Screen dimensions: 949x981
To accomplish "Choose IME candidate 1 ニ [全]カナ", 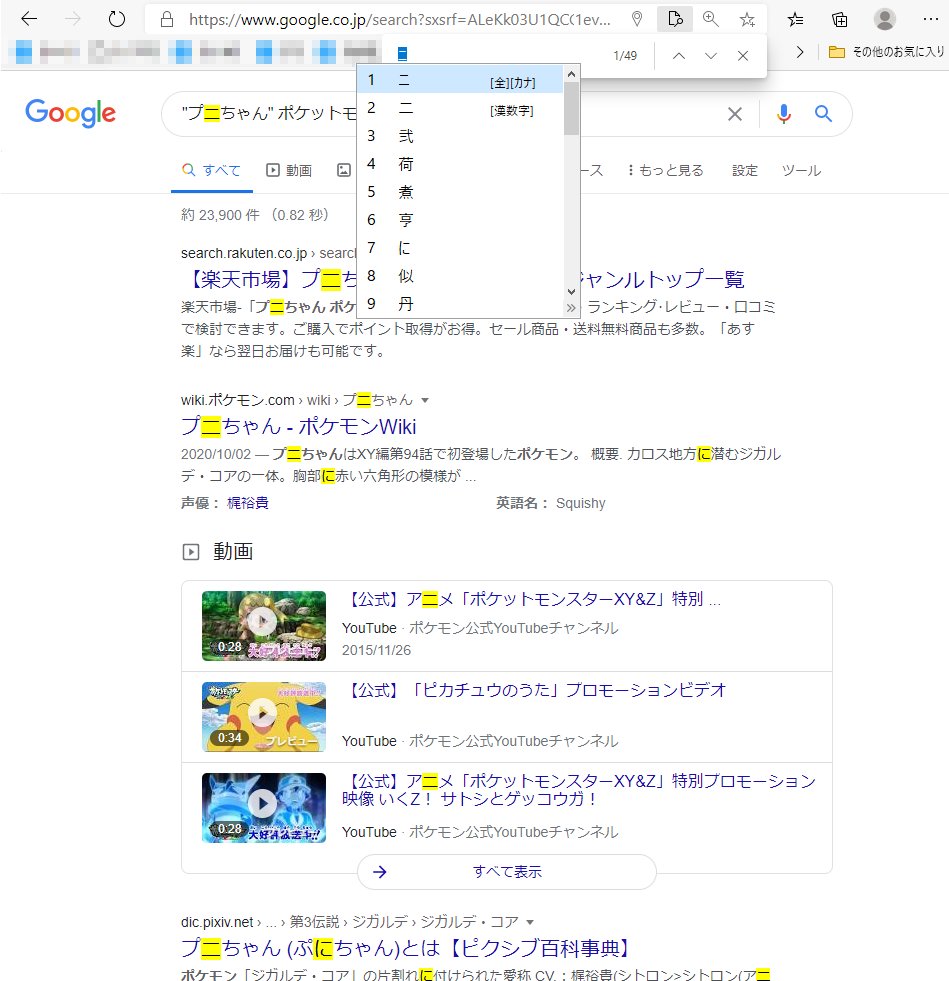I will [x=460, y=80].
